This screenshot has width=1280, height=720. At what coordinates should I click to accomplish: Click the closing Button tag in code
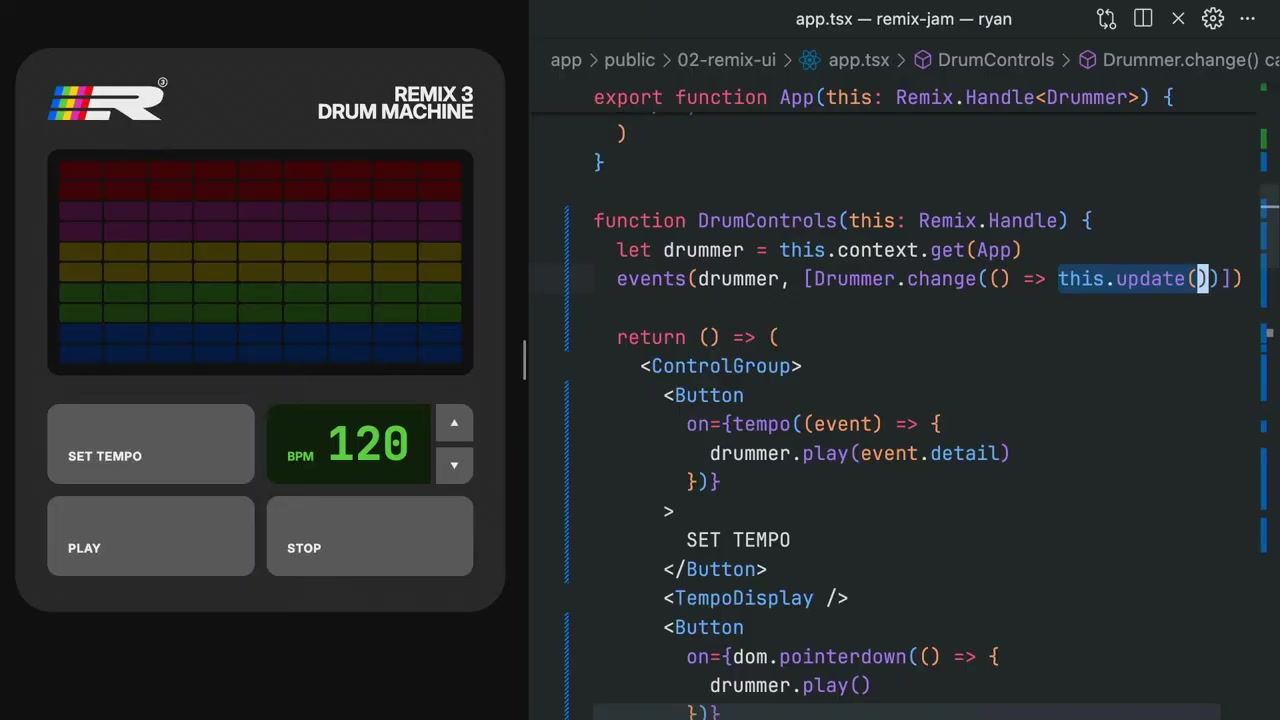[715, 569]
